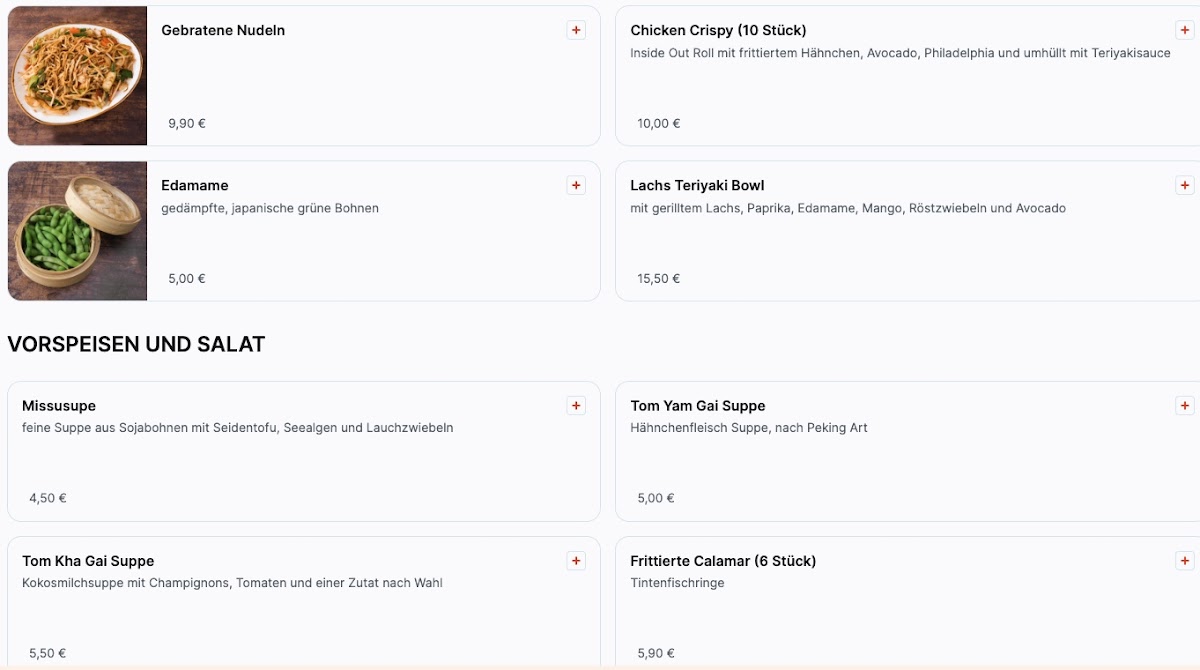Image resolution: width=1200 pixels, height=670 pixels.
Task: Select the Tom Kha Gai Suppe title
Action: 88,561
